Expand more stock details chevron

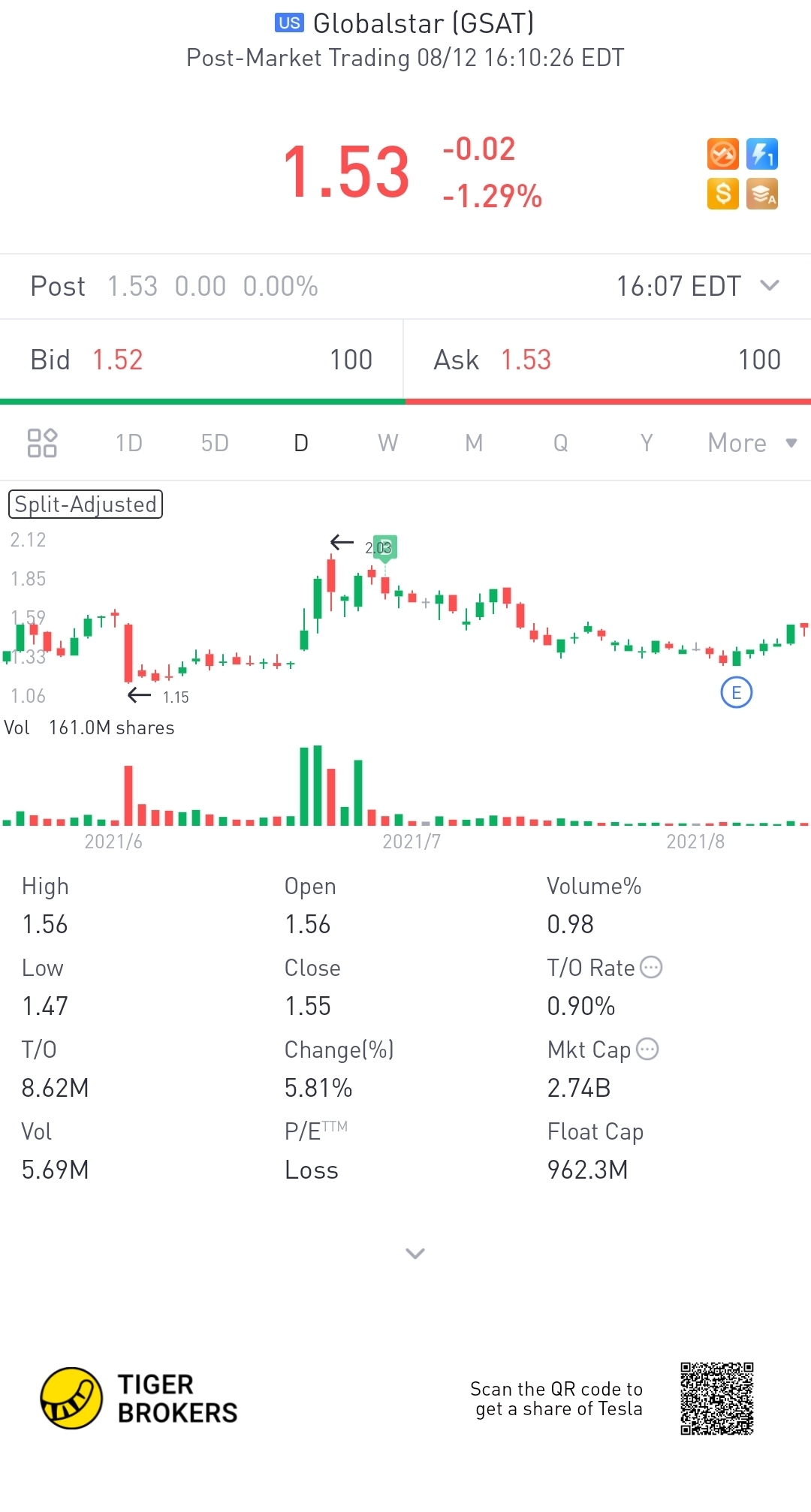[x=415, y=1253]
